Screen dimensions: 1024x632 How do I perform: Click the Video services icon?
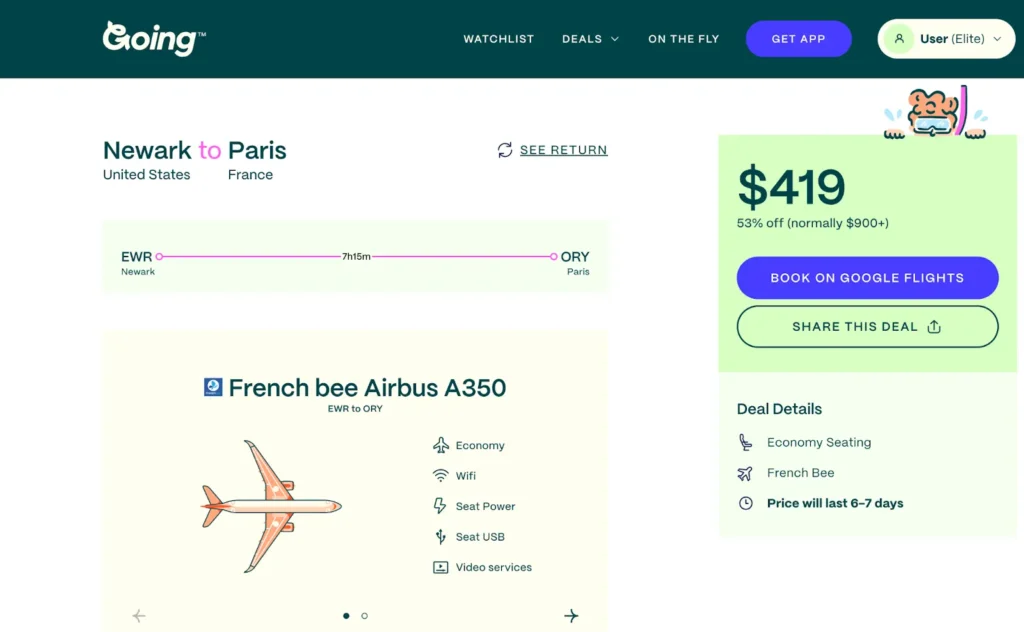439,567
